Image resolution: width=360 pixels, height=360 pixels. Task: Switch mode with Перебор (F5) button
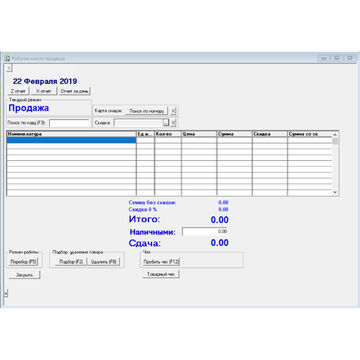point(23,262)
